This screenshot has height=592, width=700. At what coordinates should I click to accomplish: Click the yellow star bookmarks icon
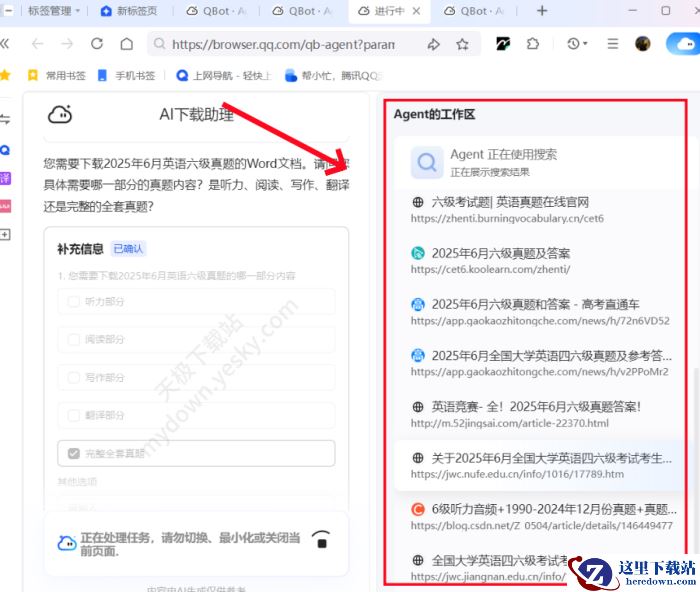pos(5,75)
